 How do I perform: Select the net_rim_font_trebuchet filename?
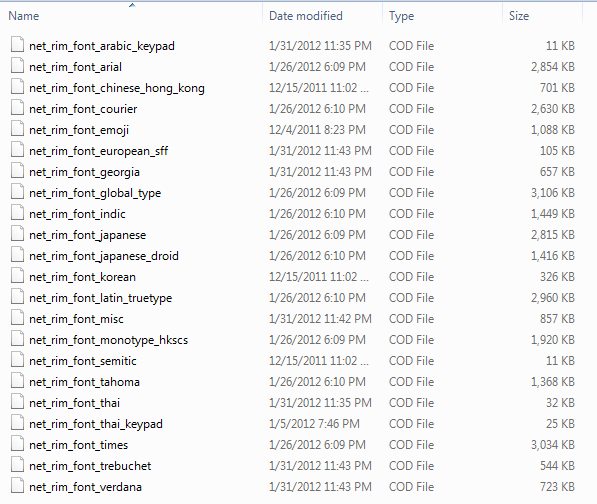[x=90, y=466]
